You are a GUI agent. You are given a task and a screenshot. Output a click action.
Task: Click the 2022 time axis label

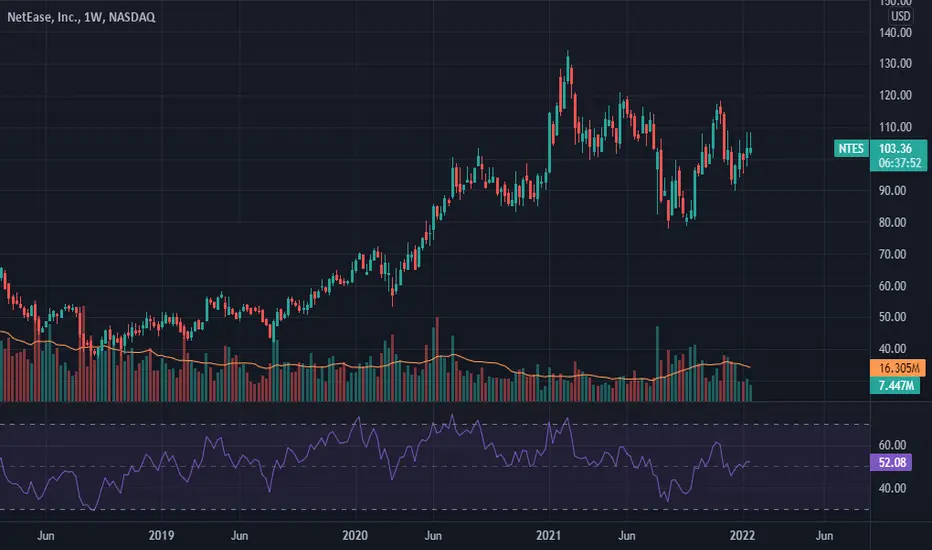point(742,536)
